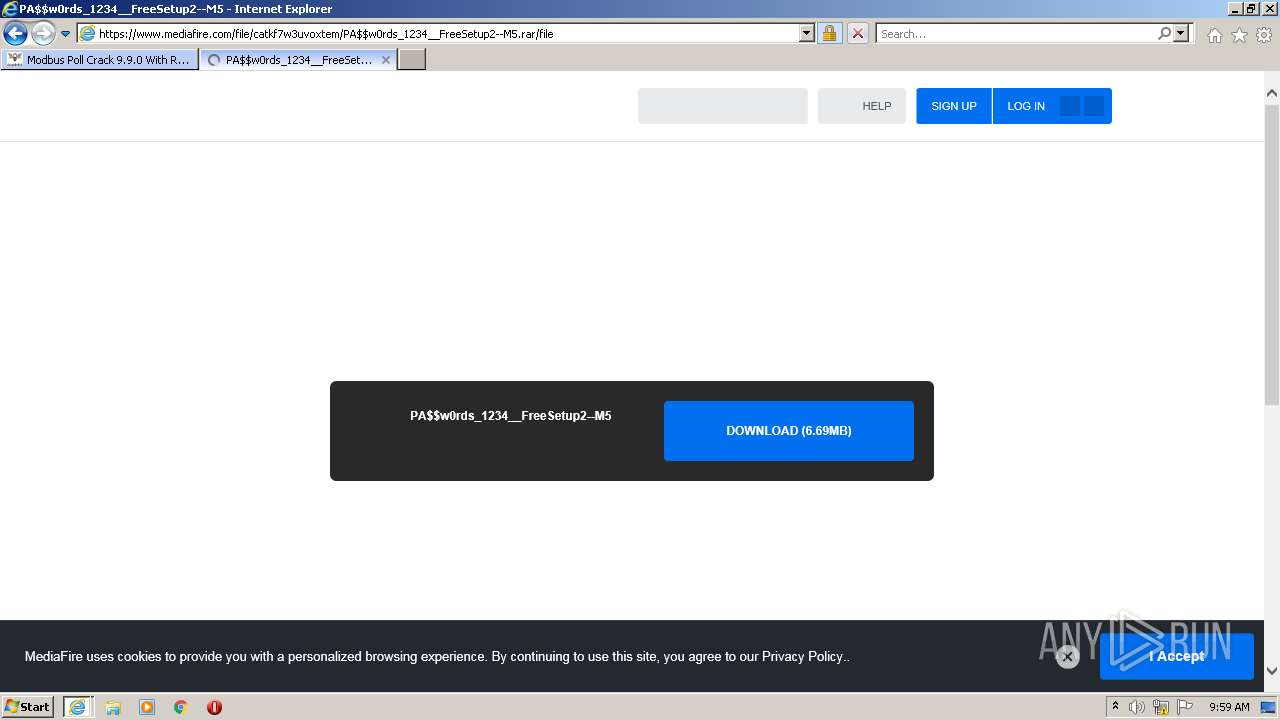
Task: Click Internet Explorer taskbar icon
Action: 77,707
